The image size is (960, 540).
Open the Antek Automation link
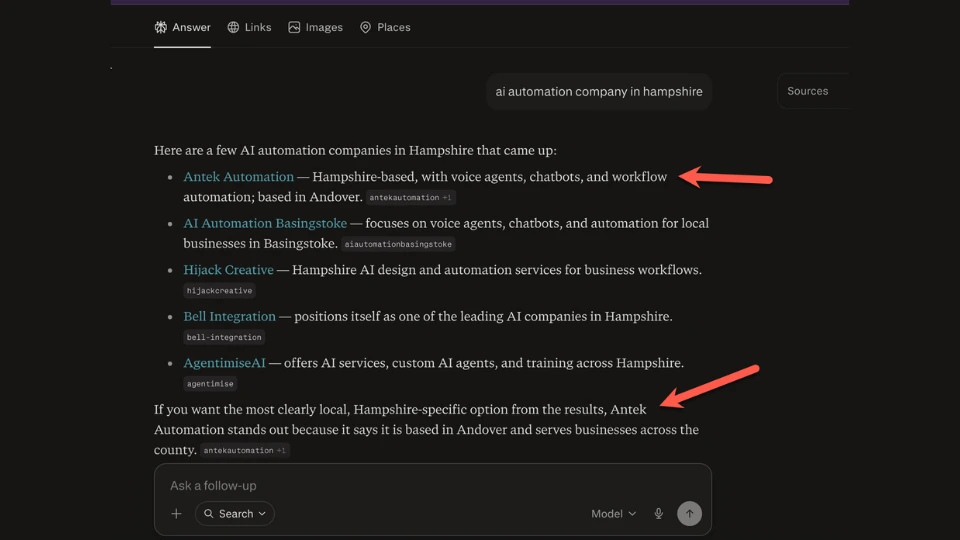pyautogui.click(x=238, y=177)
